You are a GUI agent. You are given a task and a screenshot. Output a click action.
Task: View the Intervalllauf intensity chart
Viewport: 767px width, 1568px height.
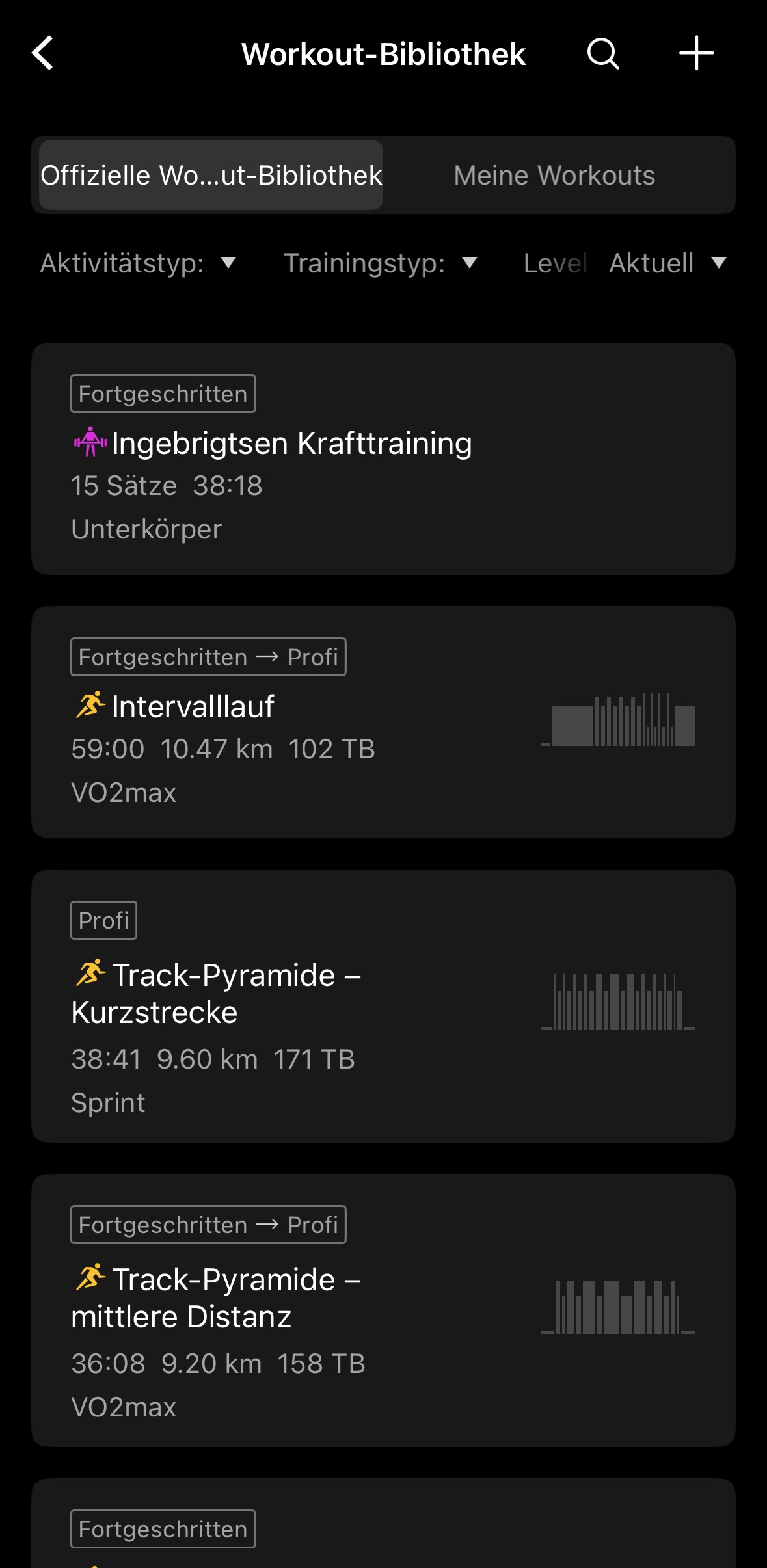617,719
